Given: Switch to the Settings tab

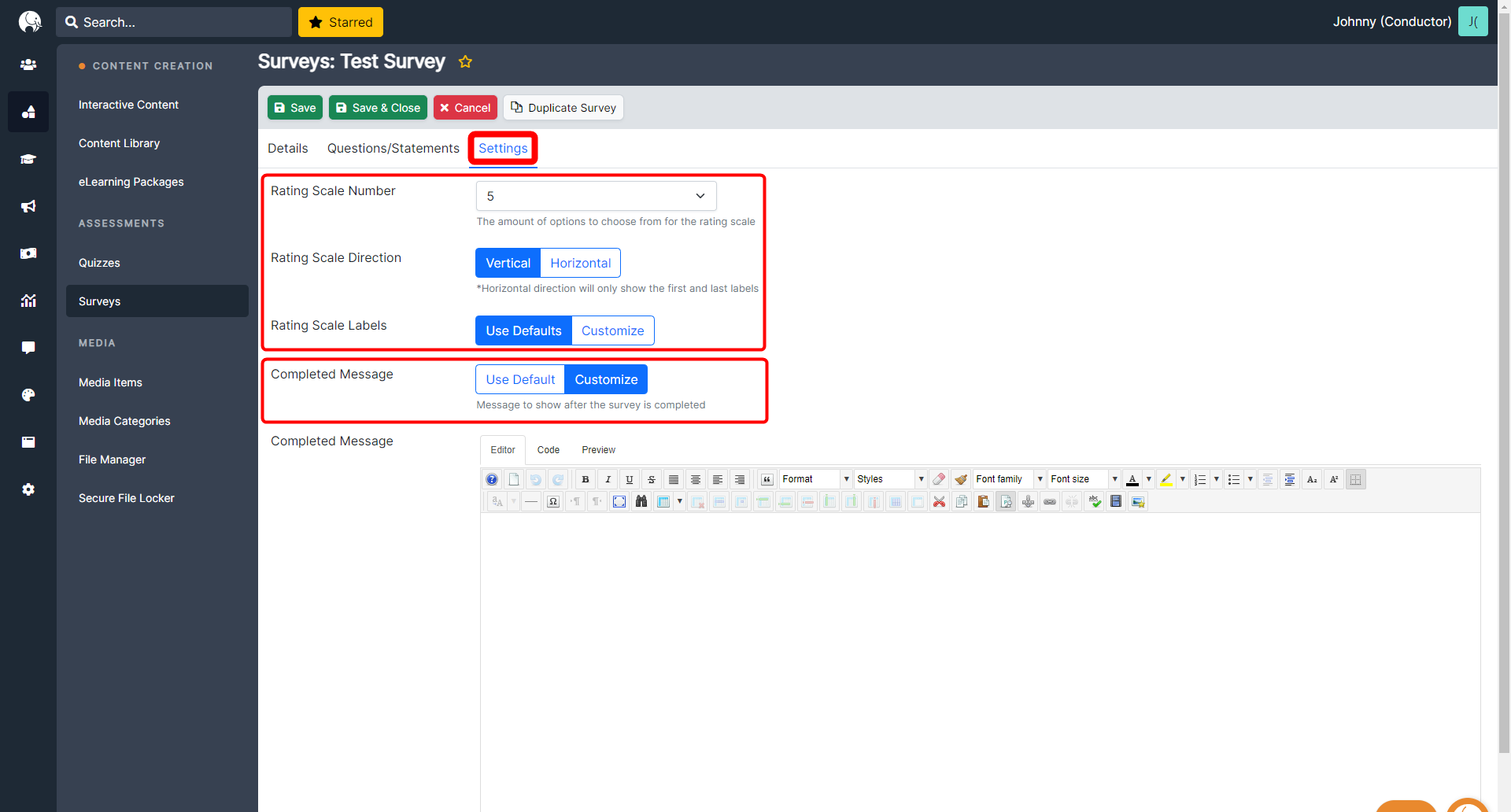Looking at the screenshot, I should pos(503,148).
